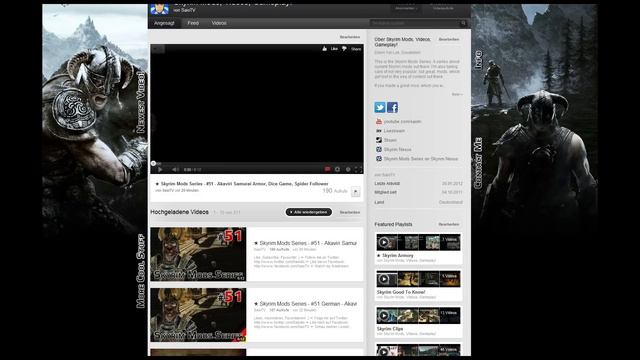This screenshot has width=640, height=360.
Task: Open the Skyrim Good To Know! playlist title
Action: [401, 292]
